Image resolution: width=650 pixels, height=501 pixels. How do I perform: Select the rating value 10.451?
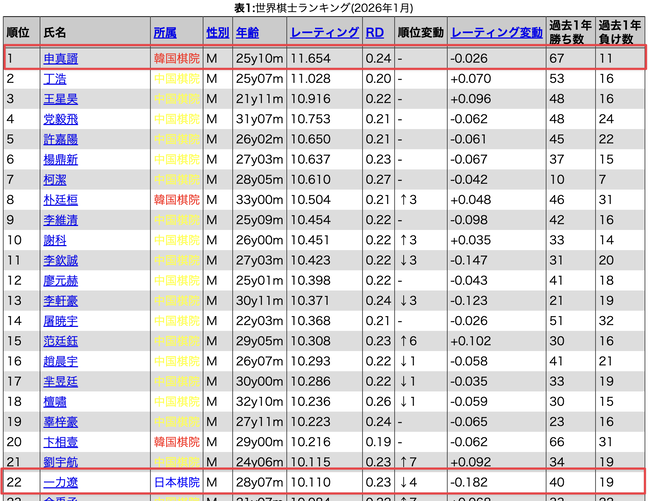310,240
